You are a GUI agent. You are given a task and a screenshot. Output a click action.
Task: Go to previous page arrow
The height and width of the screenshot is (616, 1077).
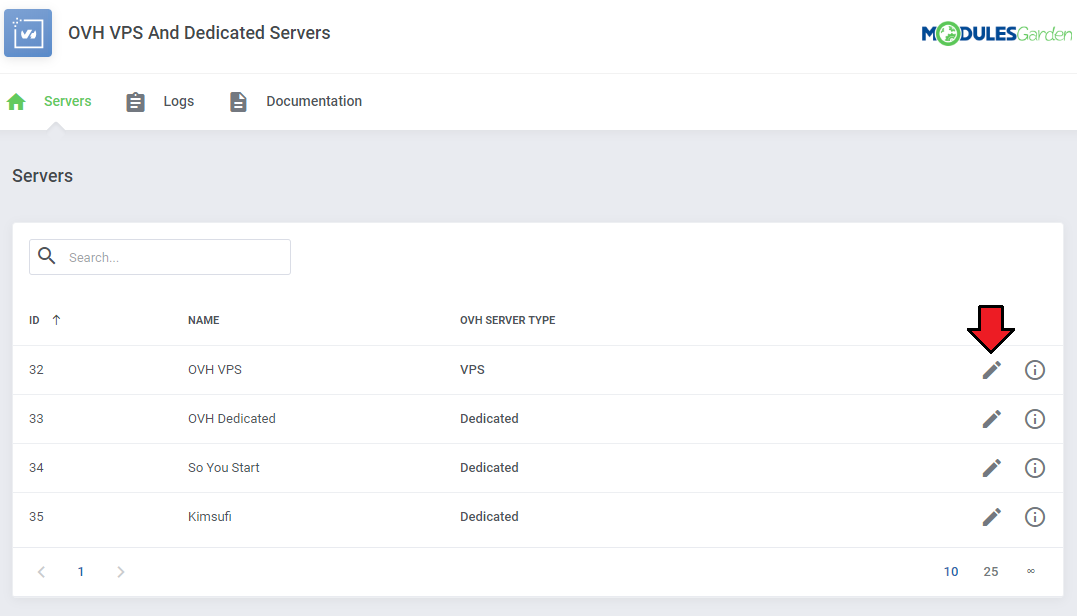click(41, 571)
